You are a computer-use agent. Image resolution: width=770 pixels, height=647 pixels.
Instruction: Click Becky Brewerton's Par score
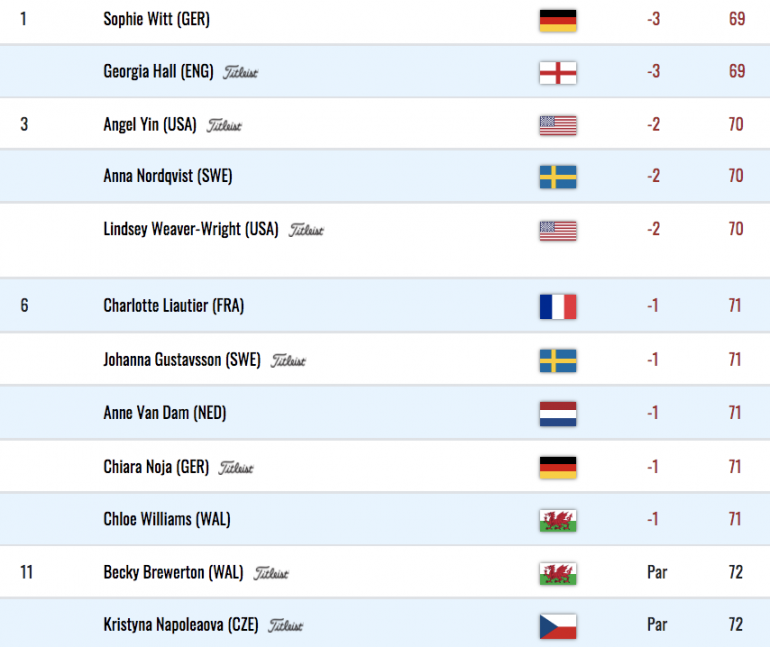(x=657, y=572)
